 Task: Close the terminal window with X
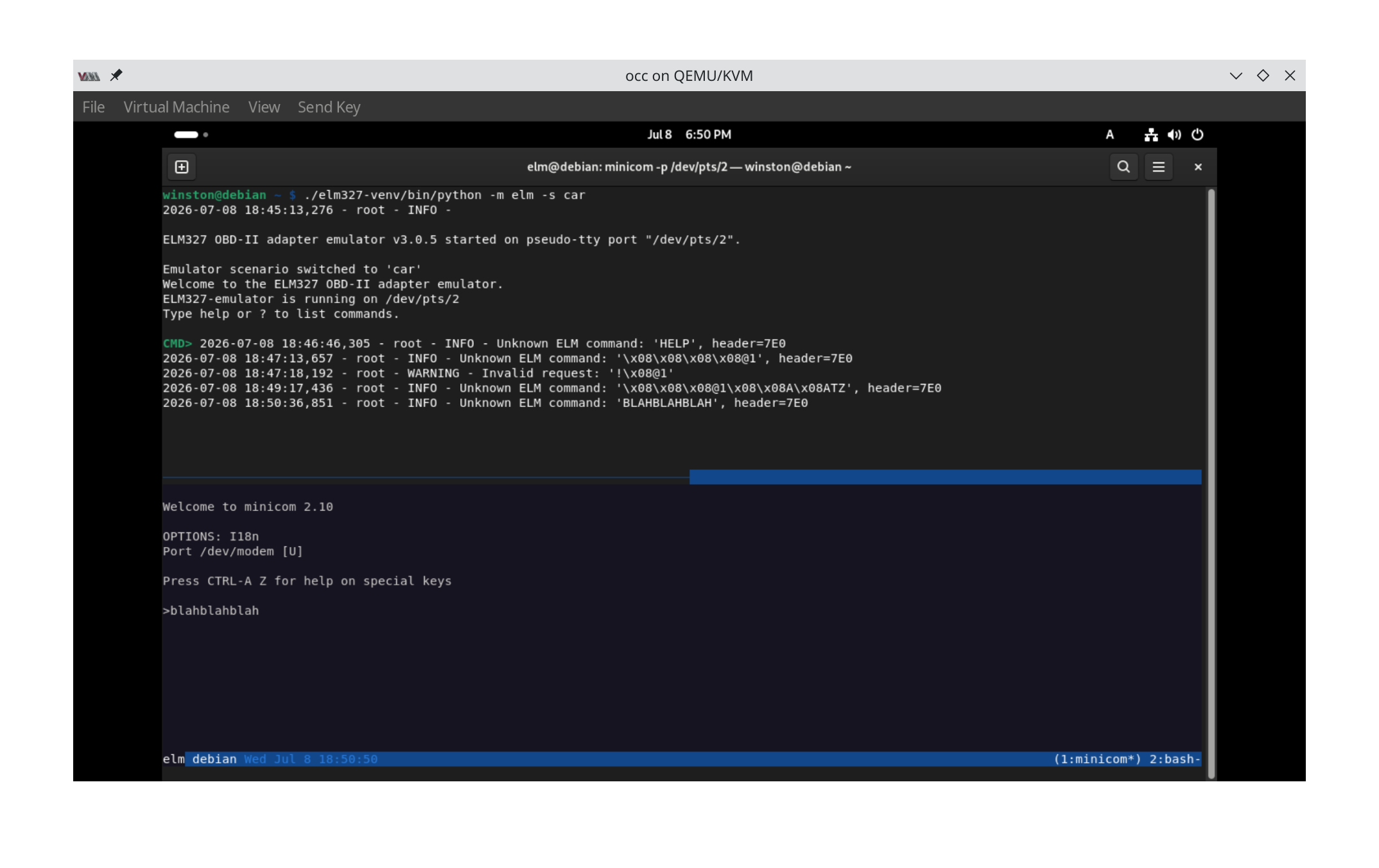(x=1198, y=167)
